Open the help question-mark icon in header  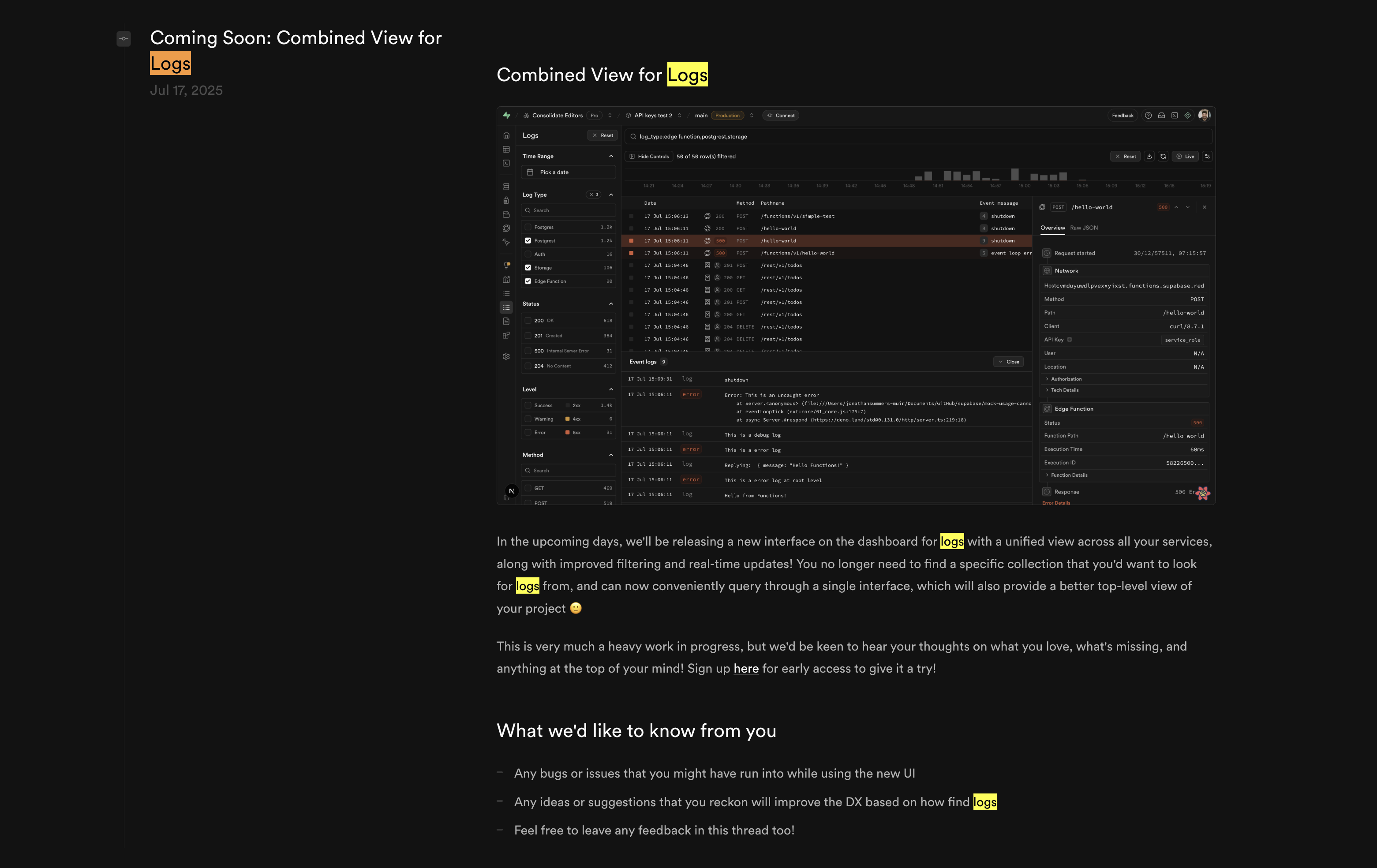point(1148,116)
